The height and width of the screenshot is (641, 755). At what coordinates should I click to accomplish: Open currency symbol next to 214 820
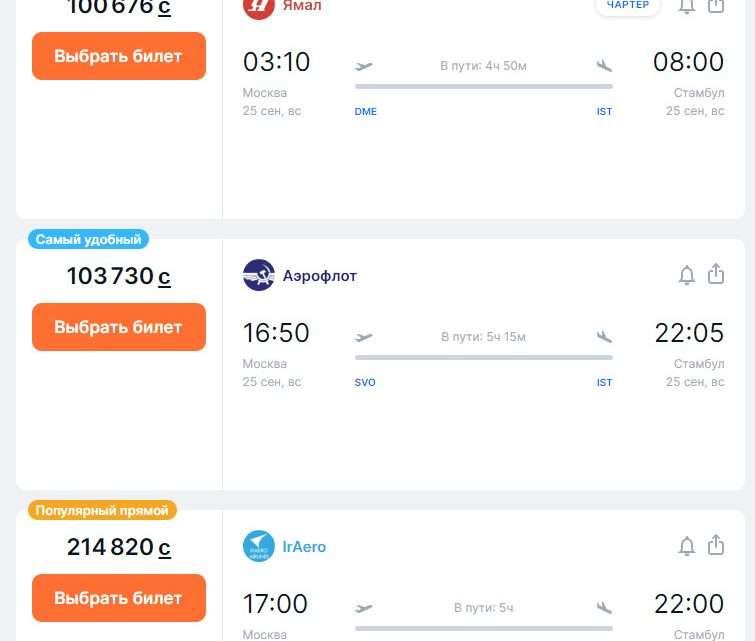(164, 548)
